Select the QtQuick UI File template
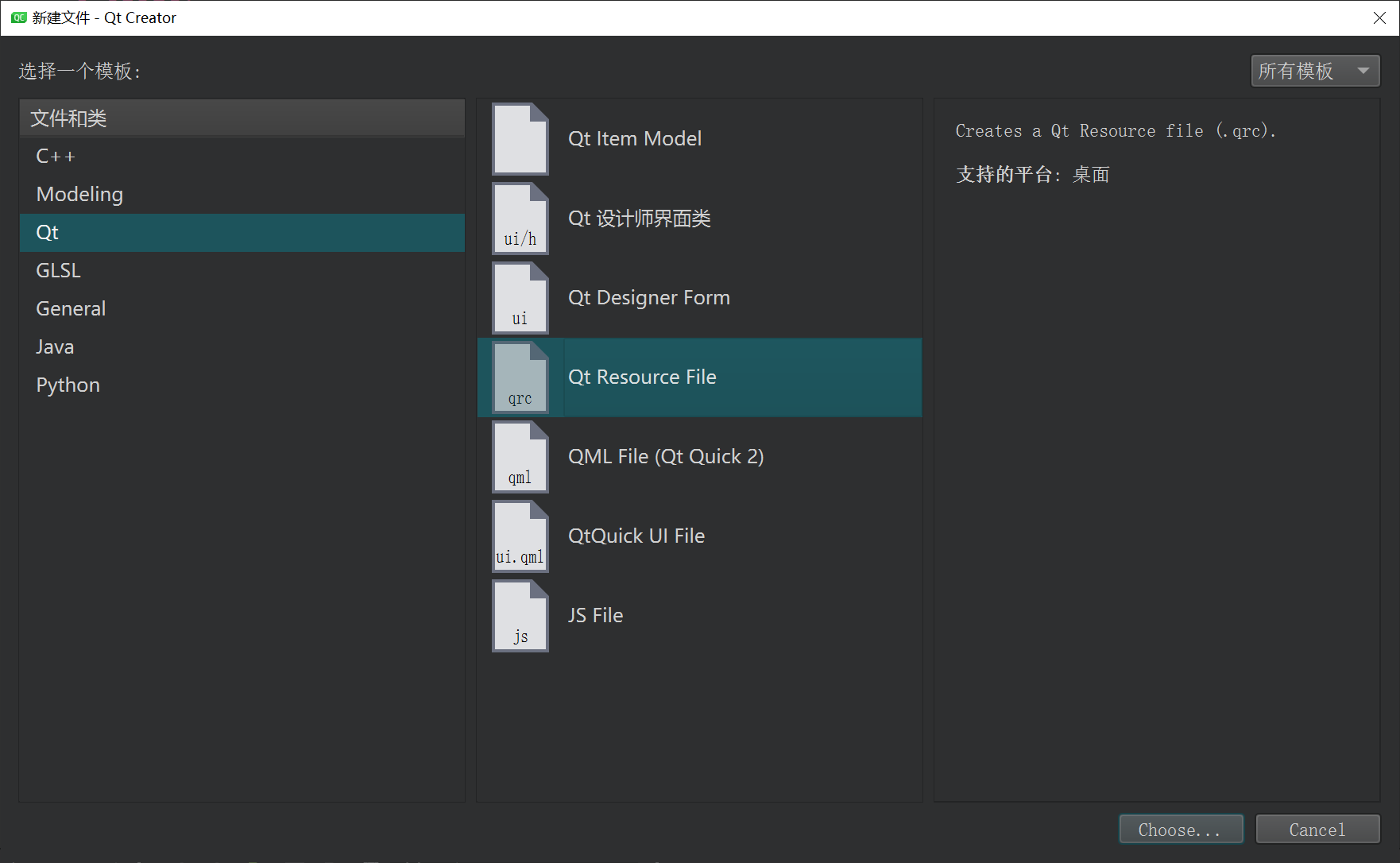This screenshot has width=1400, height=863. [699, 536]
